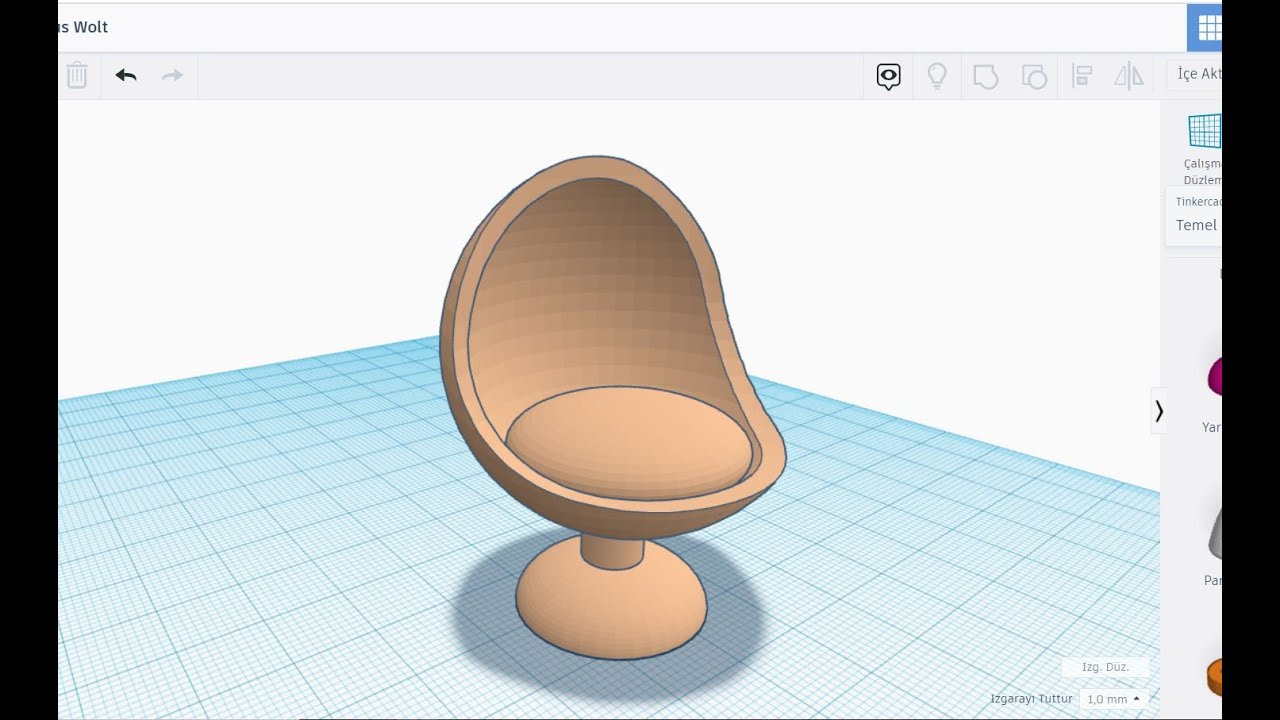Ungroup the selected shape
Viewport: 1280px width, 720px height.
point(1034,76)
